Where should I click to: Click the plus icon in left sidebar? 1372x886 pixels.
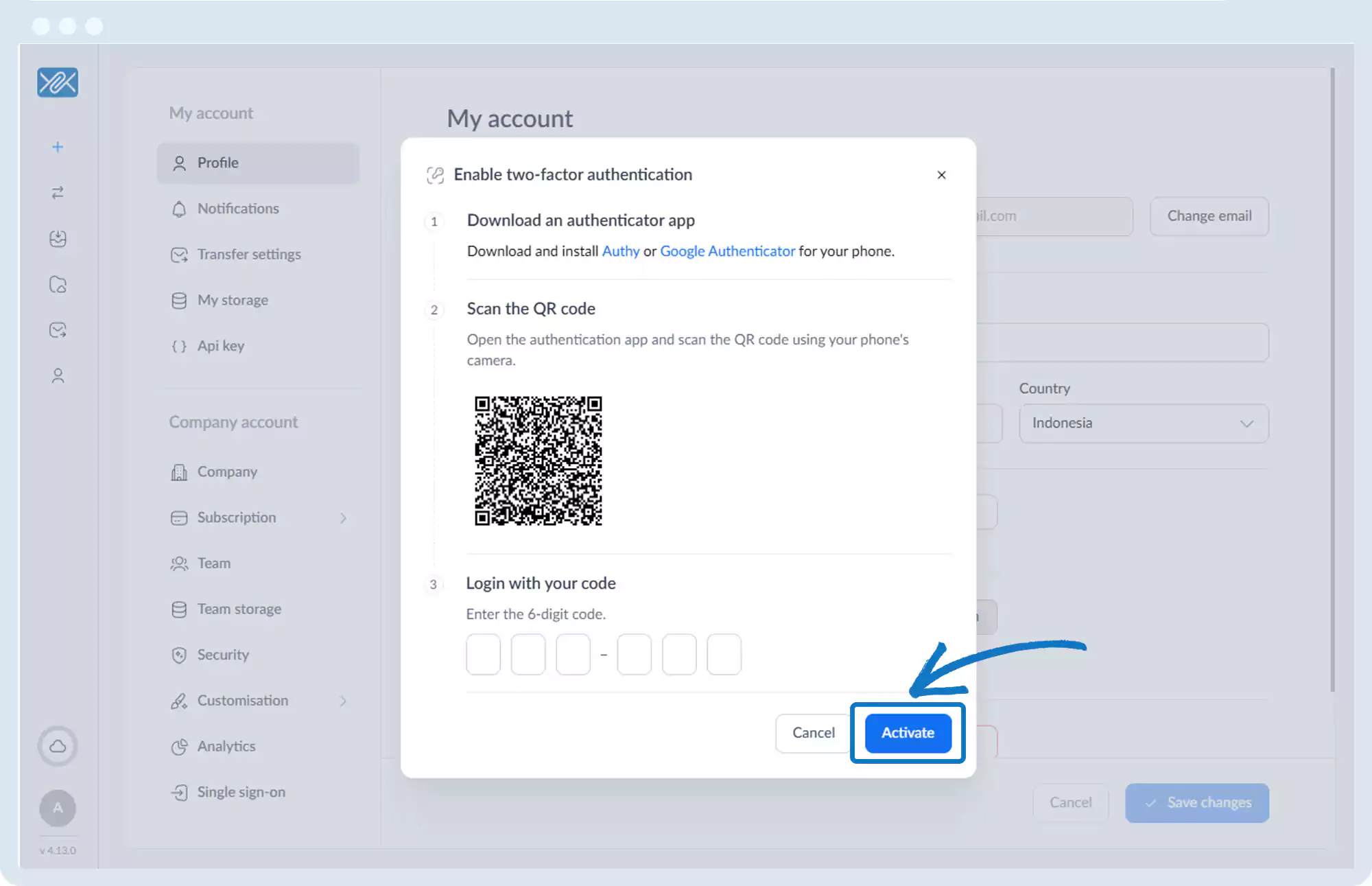pos(58,147)
